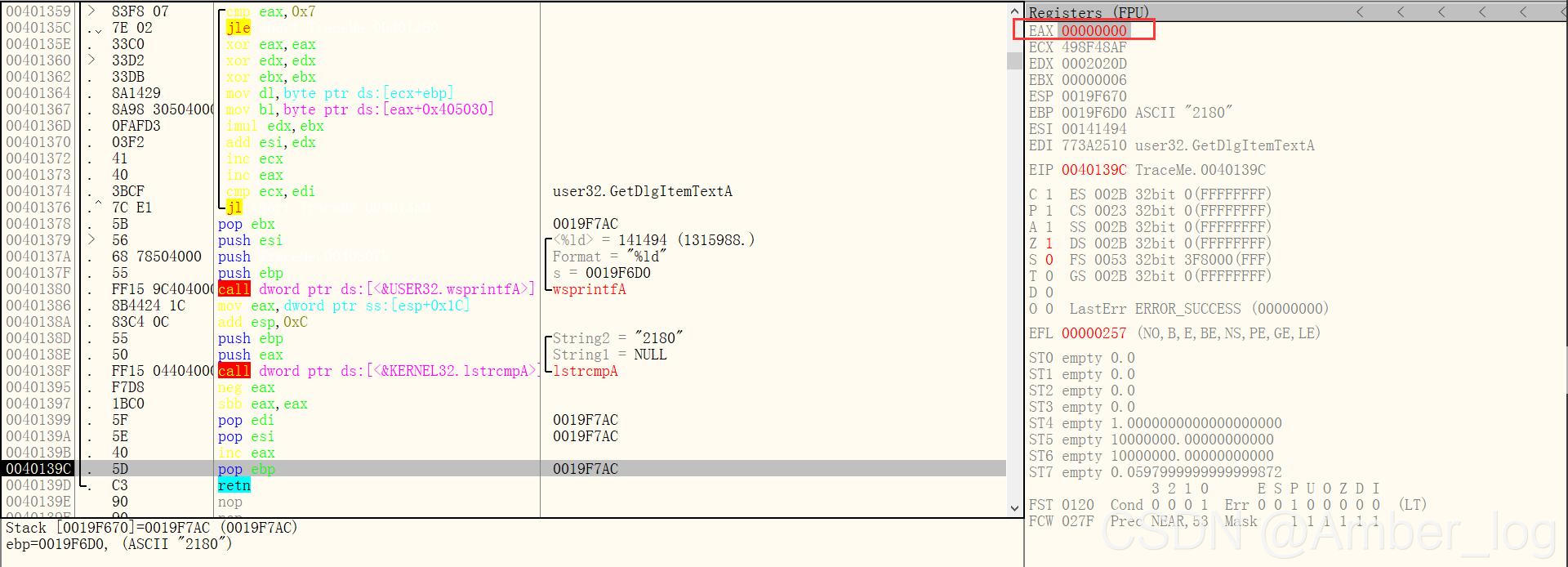The image size is (1568, 567).
Task: Select the jl instruction at 00401376
Action: (234, 208)
